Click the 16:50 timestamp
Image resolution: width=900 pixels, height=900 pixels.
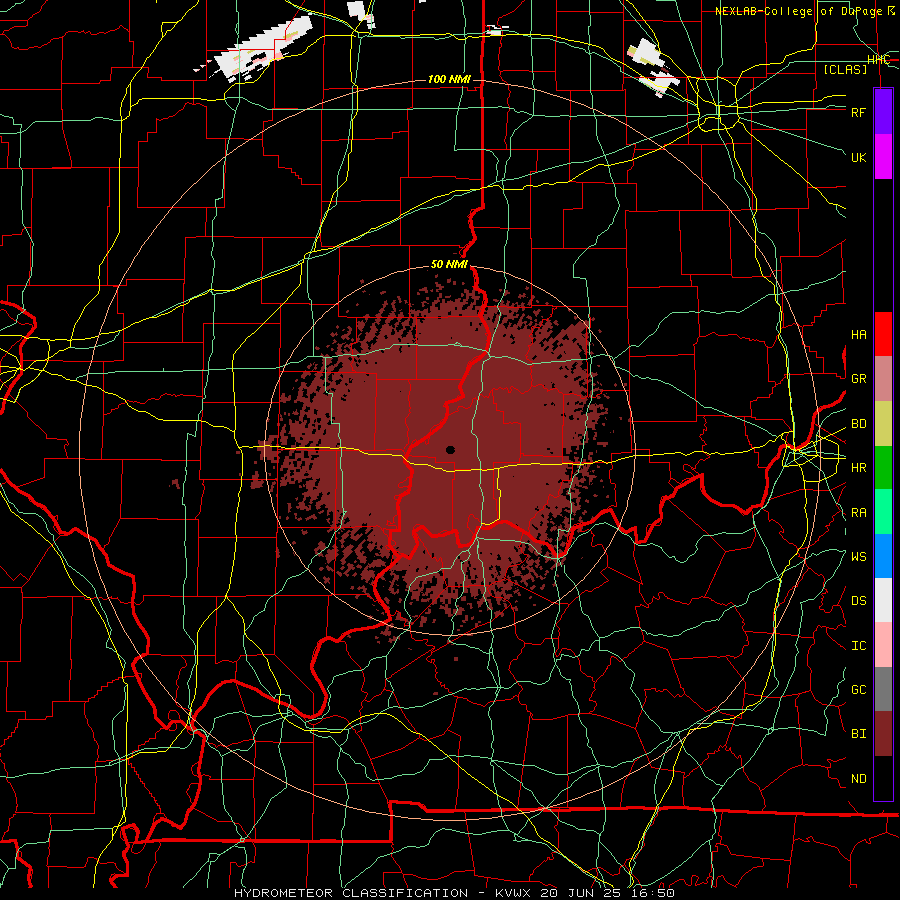(654, 893)
